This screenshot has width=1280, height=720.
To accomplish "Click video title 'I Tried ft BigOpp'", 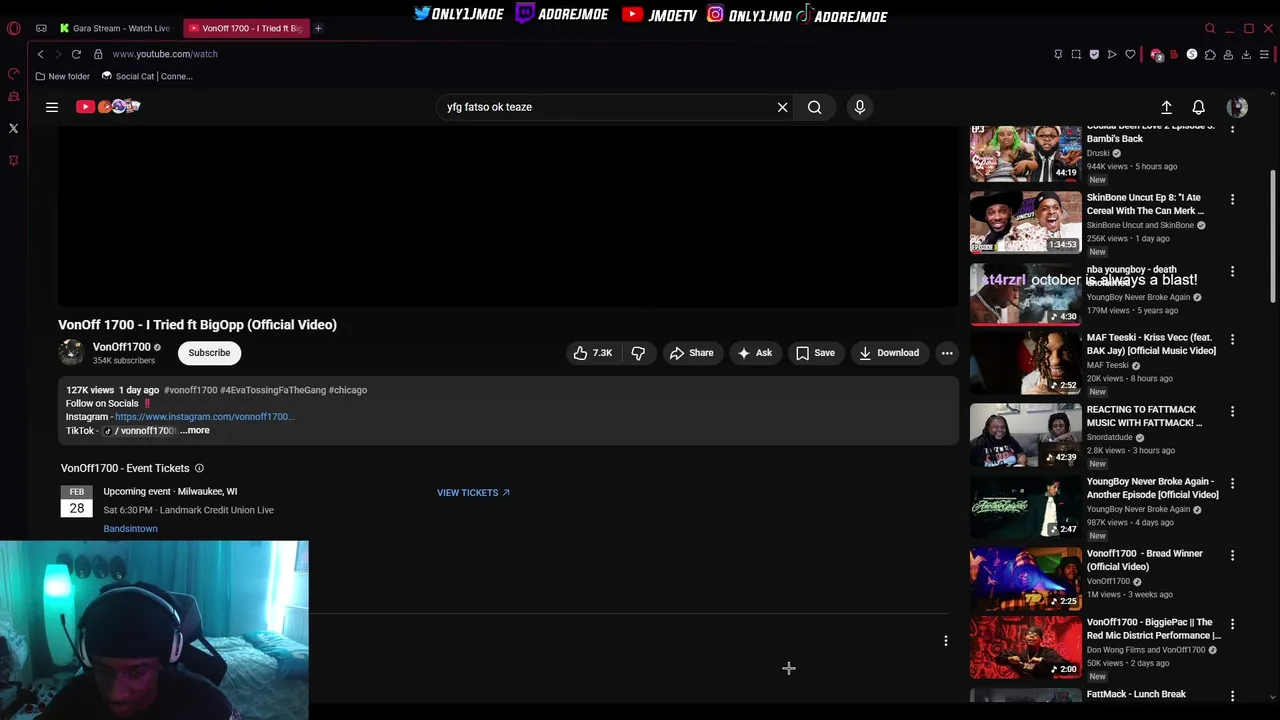I will [197, 325].
